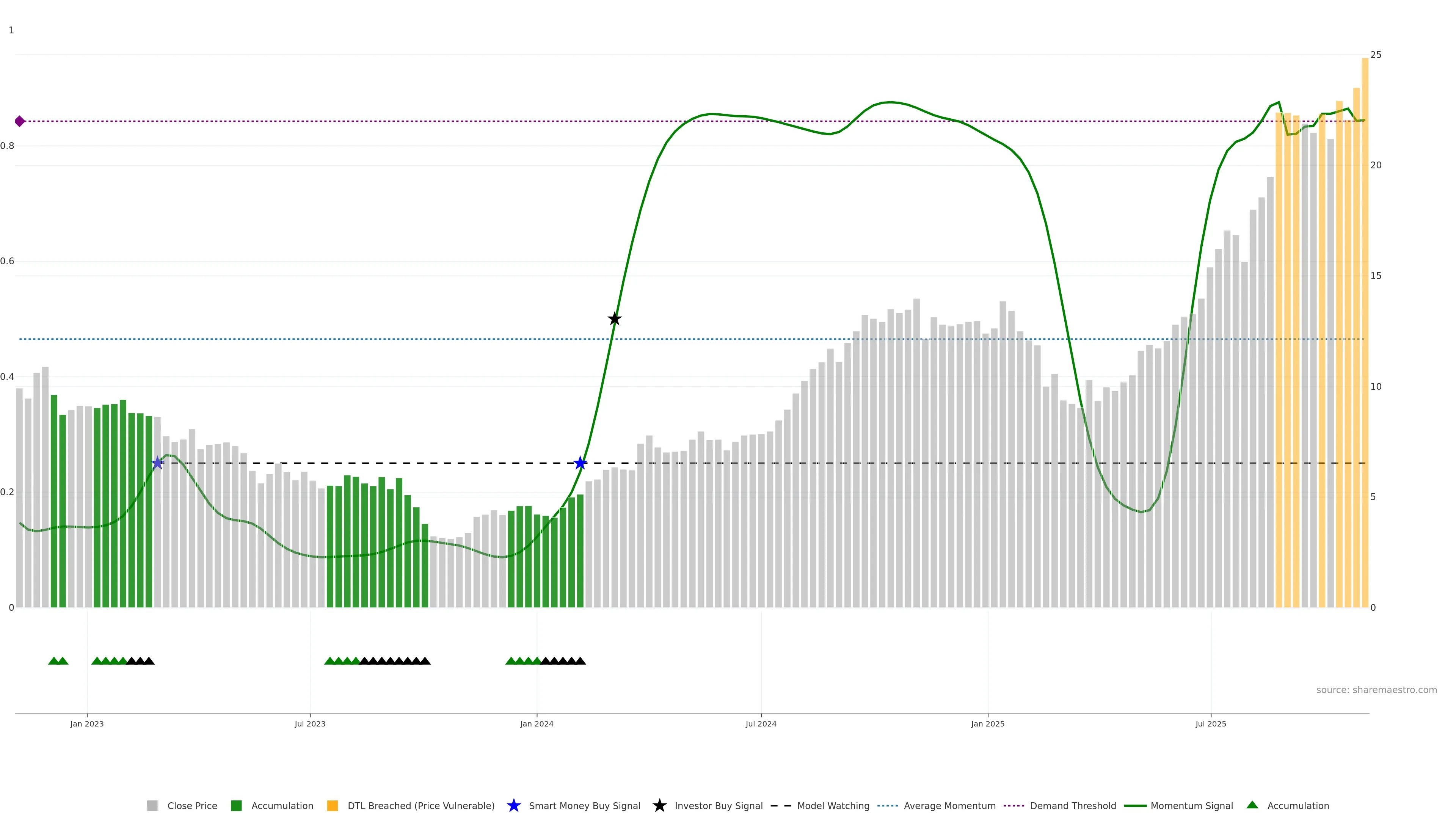The image size is (1456, 819).
Task: Click the green square Accumulation legend icon
Action: 236,805
